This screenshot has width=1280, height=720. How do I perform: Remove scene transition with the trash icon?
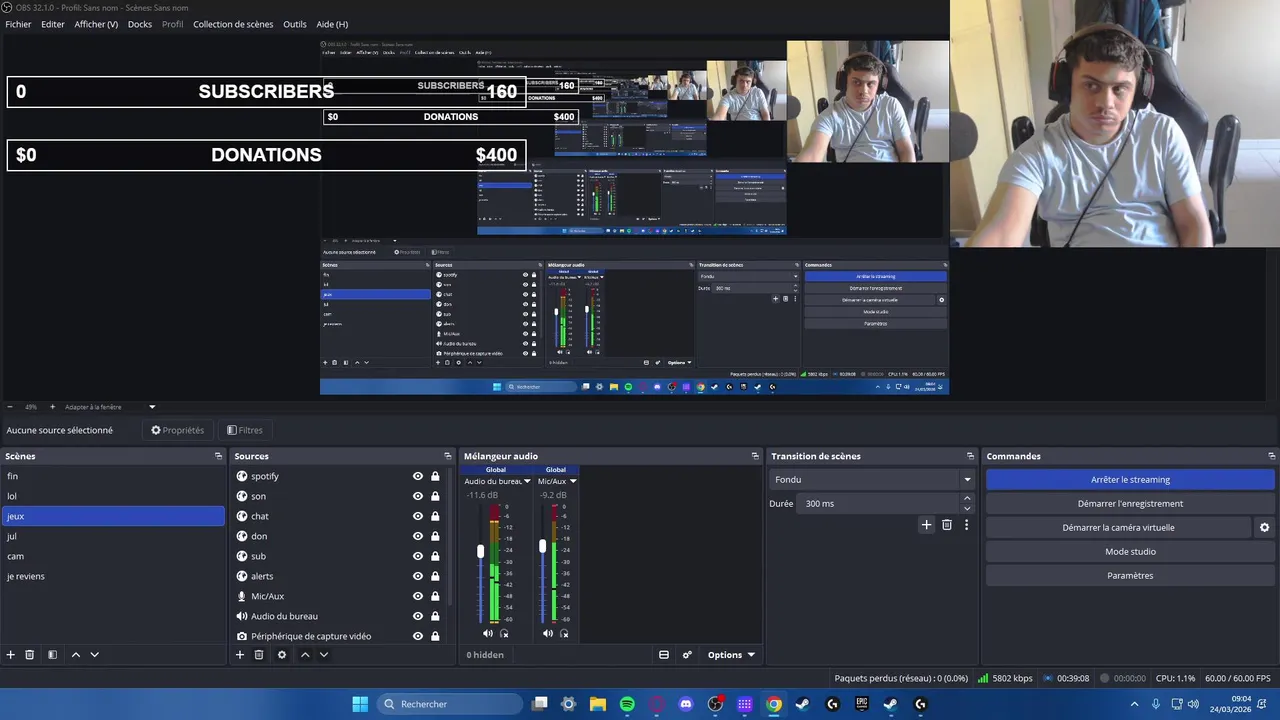[947, 524]
